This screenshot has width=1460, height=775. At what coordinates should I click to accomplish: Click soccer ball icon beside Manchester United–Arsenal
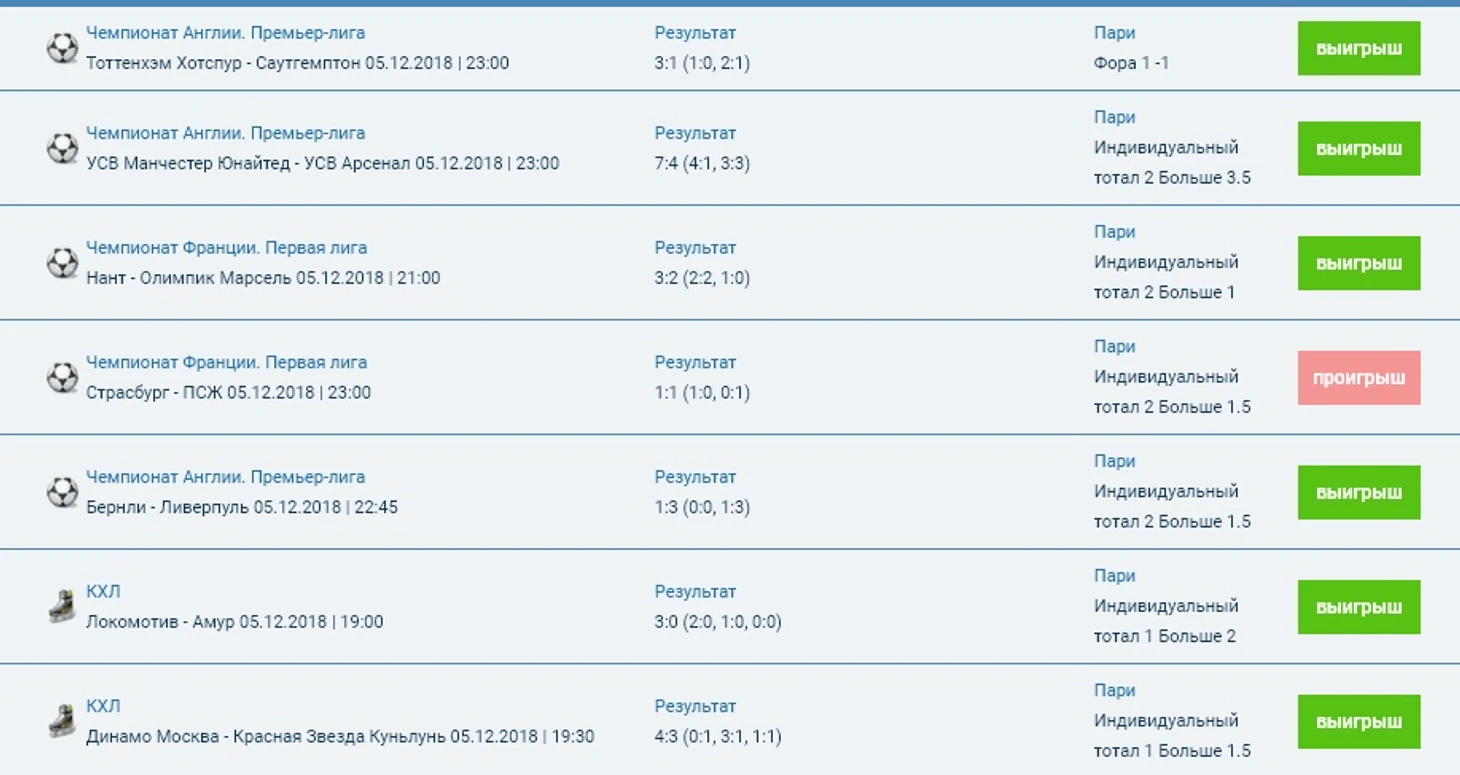coord(62,148)
